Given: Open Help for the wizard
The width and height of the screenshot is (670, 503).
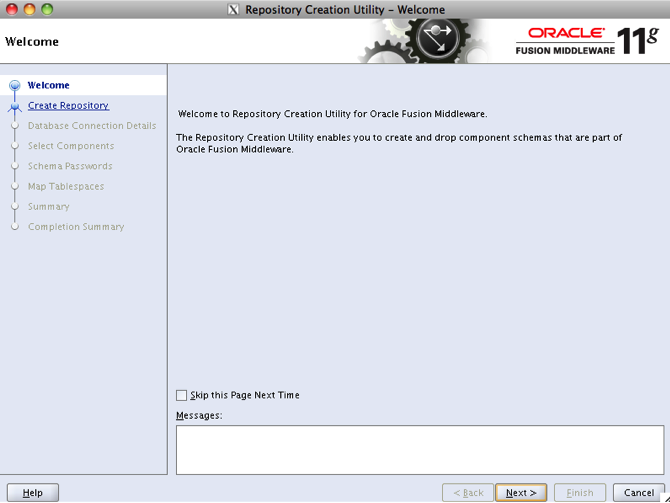Looking at the screenshot, I should (x=33, y=493).
